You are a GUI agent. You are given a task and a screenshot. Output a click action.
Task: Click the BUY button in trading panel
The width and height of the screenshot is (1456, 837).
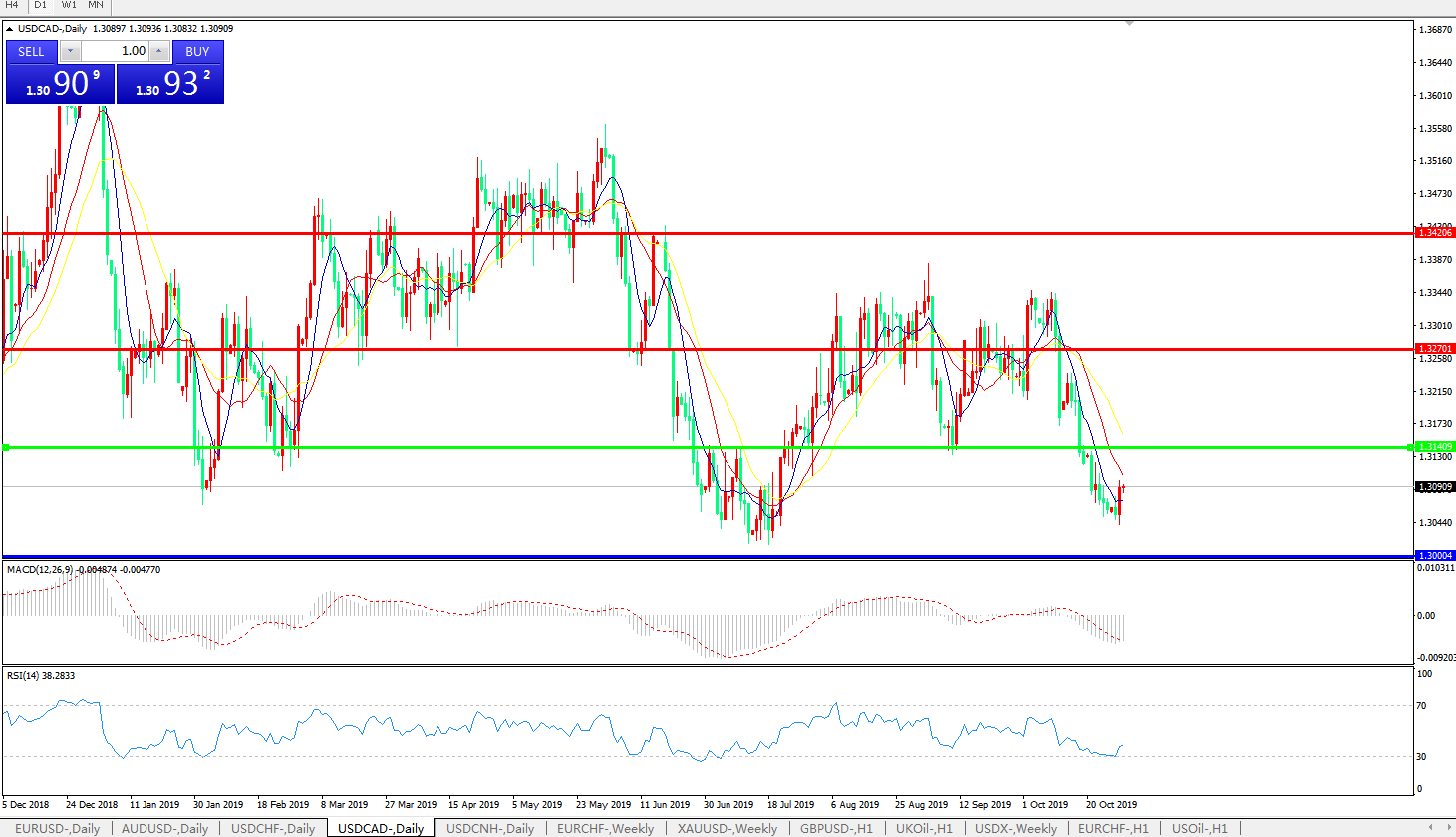click(x=197, y=51)
